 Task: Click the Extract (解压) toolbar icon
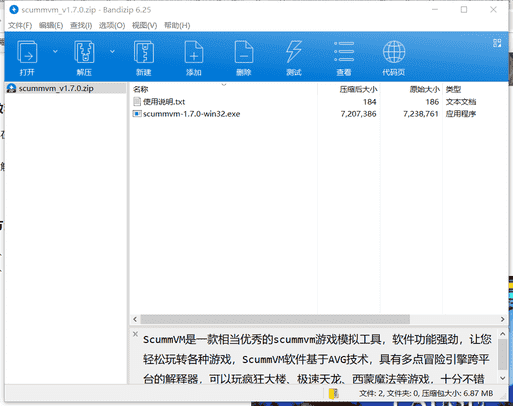(84, 52)
